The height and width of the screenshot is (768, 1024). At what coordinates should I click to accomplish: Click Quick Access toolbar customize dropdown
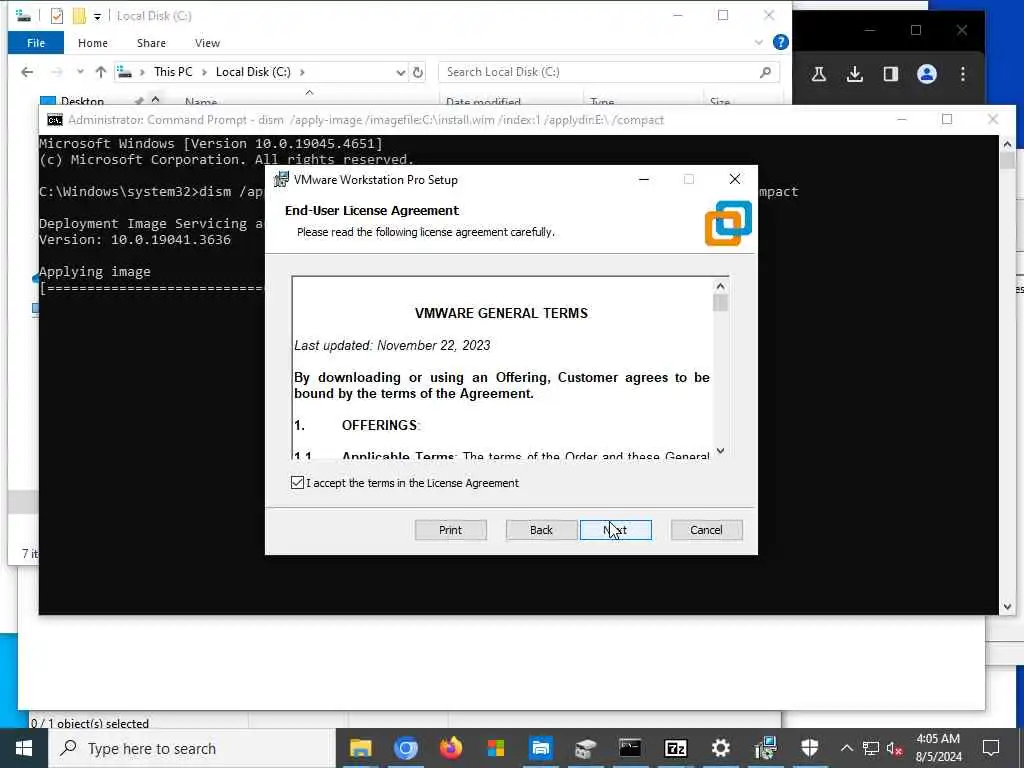click(97, 16)
